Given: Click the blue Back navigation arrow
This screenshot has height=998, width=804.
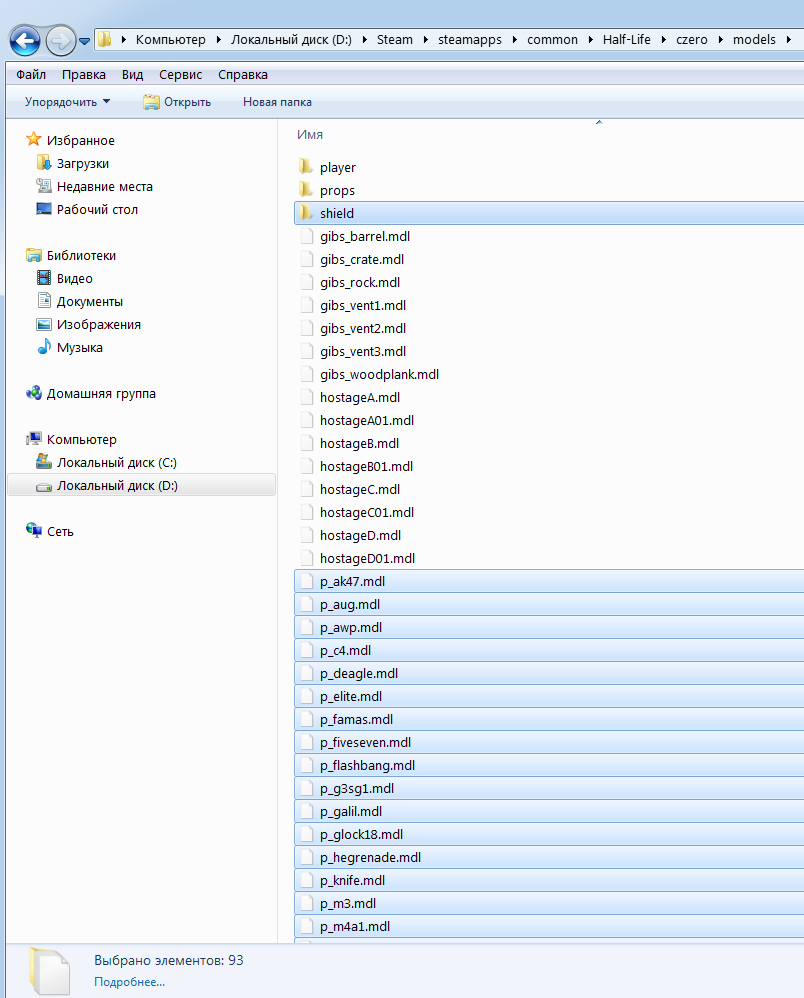Looking at the screenshot, I should (x=25, y=41).
